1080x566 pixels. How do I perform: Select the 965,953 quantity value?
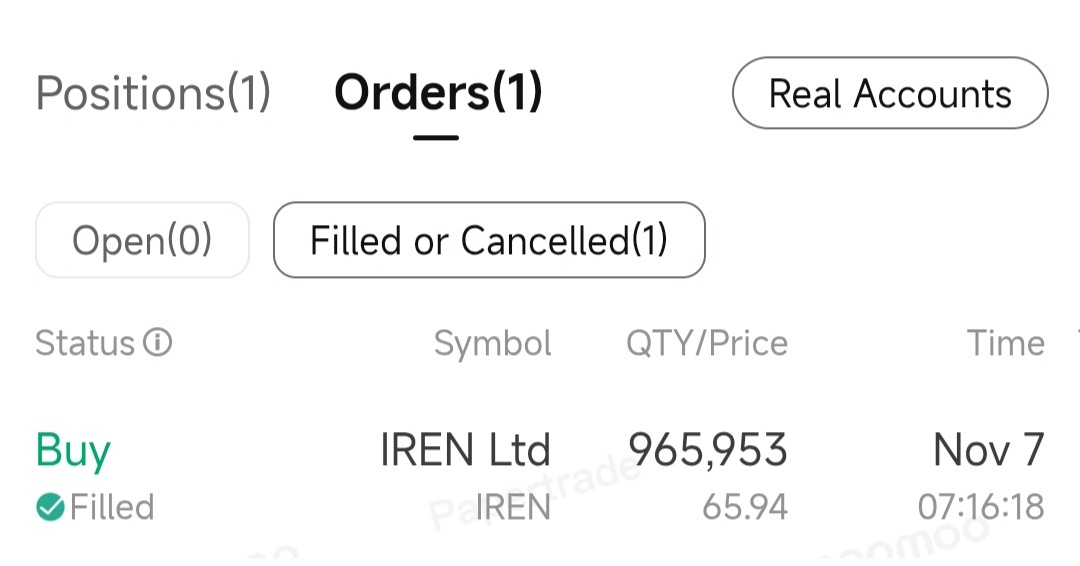coord(707,450)
